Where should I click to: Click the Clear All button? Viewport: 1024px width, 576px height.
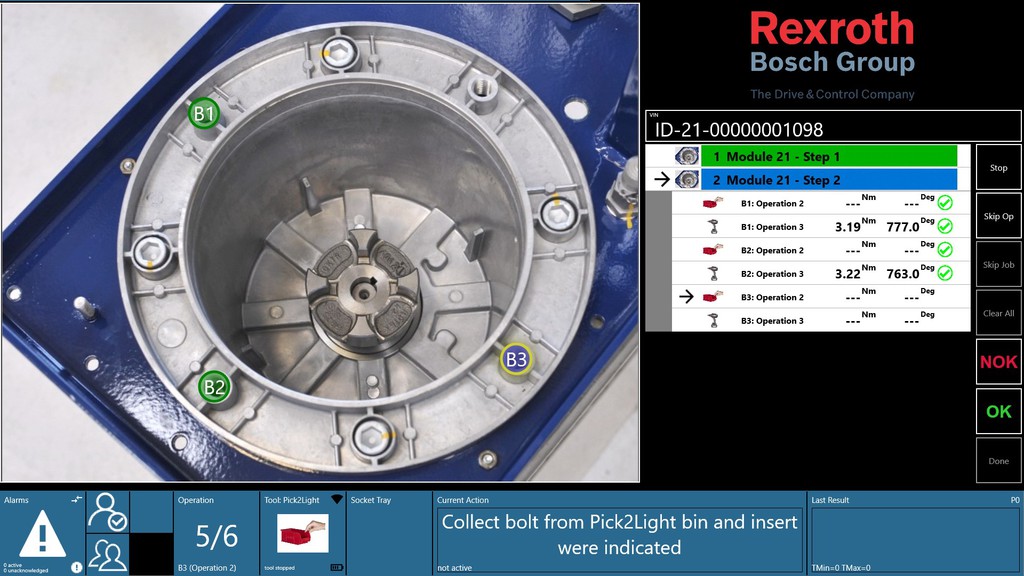[x=999, y=313]
